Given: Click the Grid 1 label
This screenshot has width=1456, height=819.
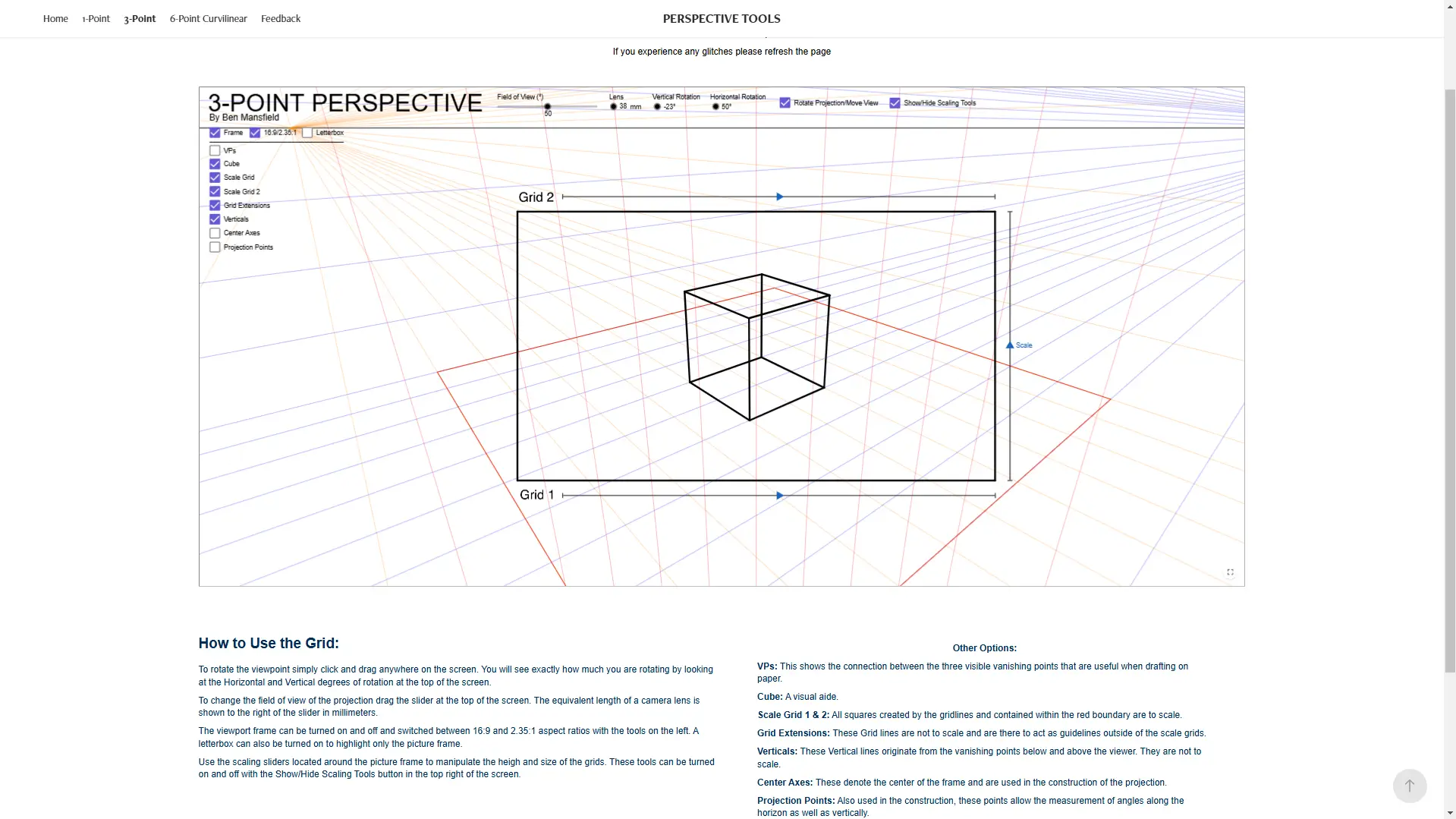Looking at the screenshot, I should coord(536,495).
